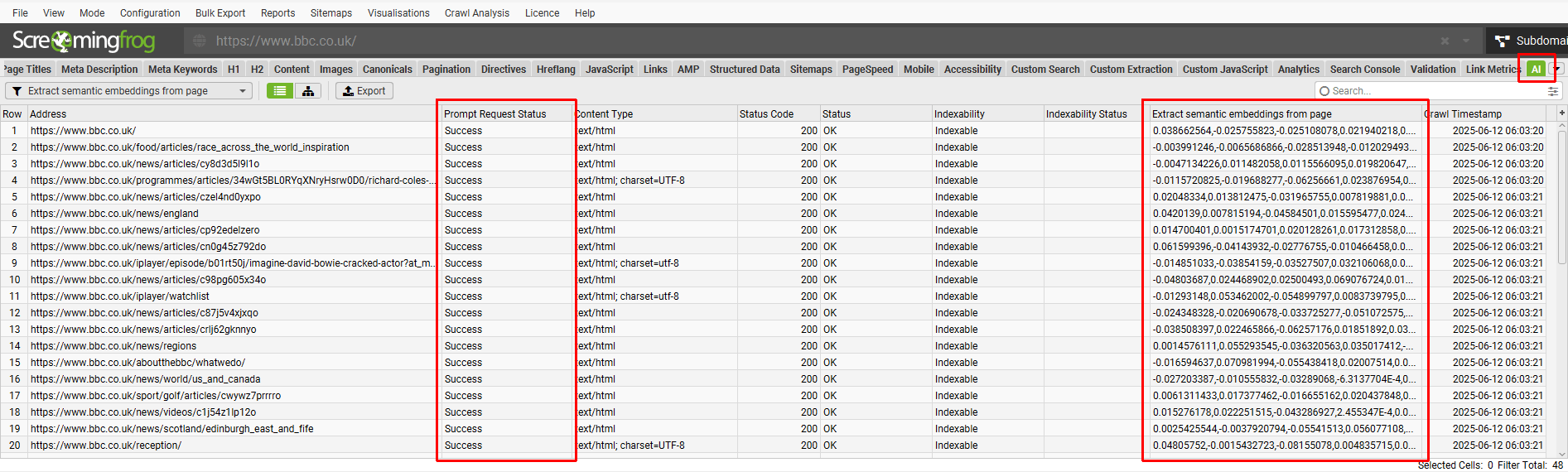Screen dimensions: 1568x472
Task: Click the Screaming Frog logo
Action: (84, 41)
